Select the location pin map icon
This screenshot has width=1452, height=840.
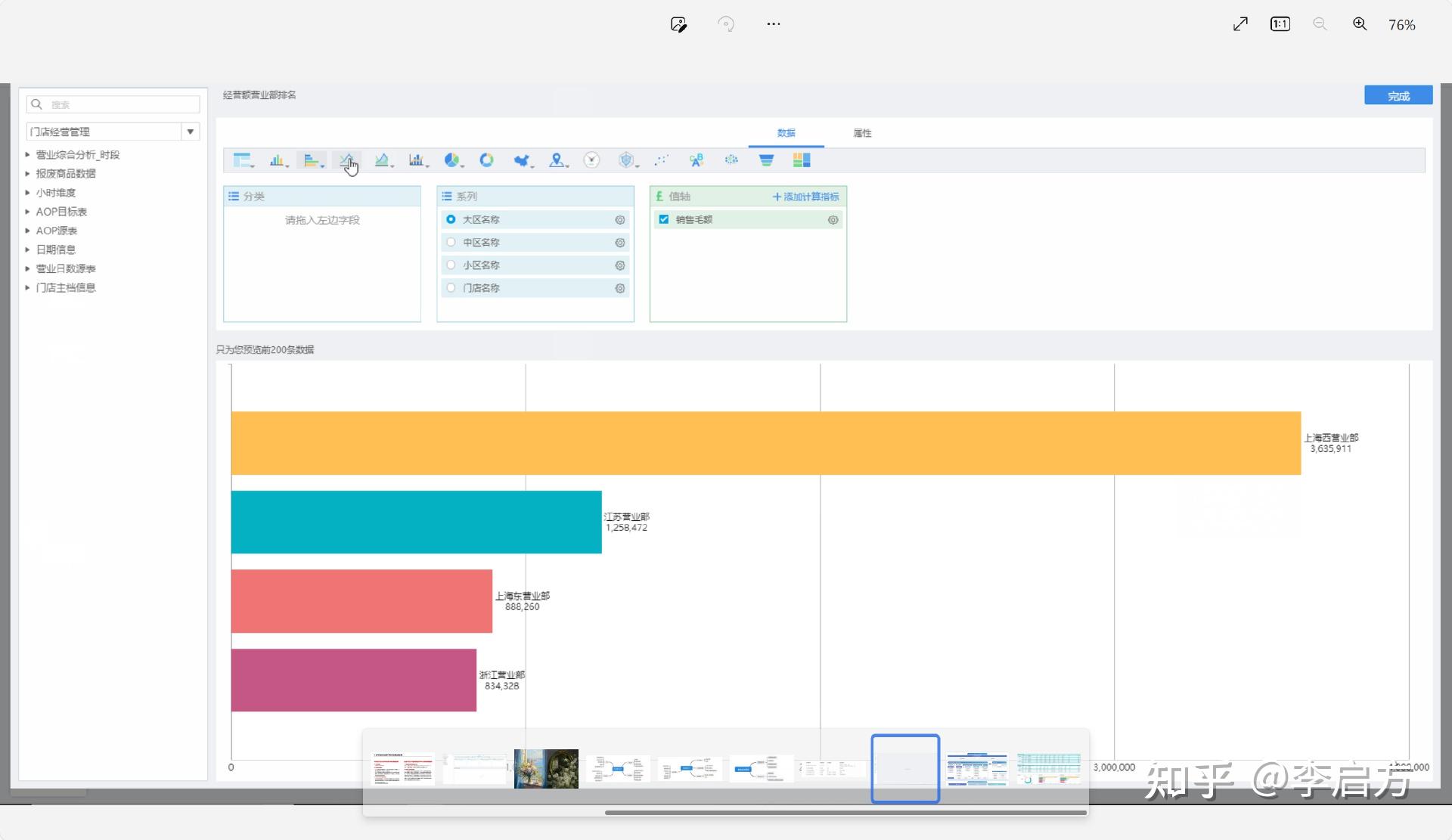click(x=557, y=160)
